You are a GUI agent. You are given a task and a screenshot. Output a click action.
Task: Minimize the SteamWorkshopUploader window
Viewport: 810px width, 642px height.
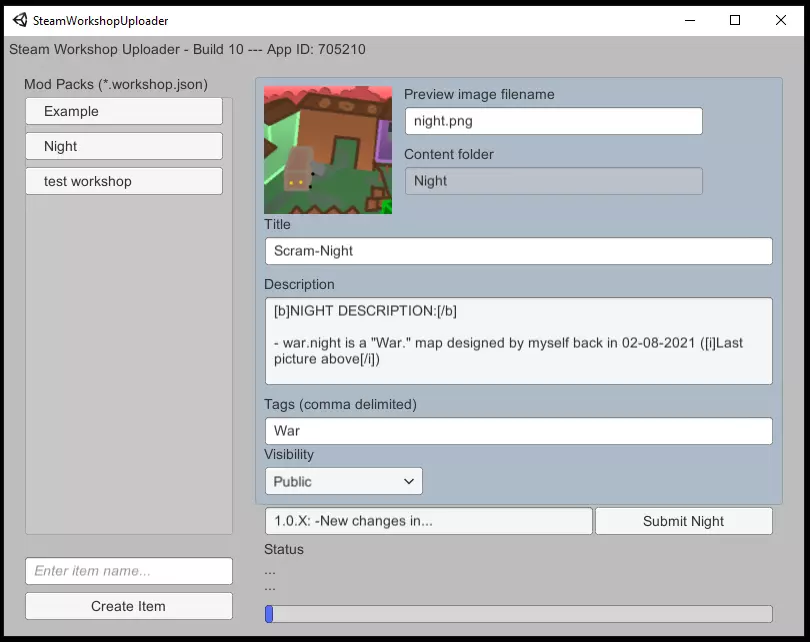click(x=690, y=21)
